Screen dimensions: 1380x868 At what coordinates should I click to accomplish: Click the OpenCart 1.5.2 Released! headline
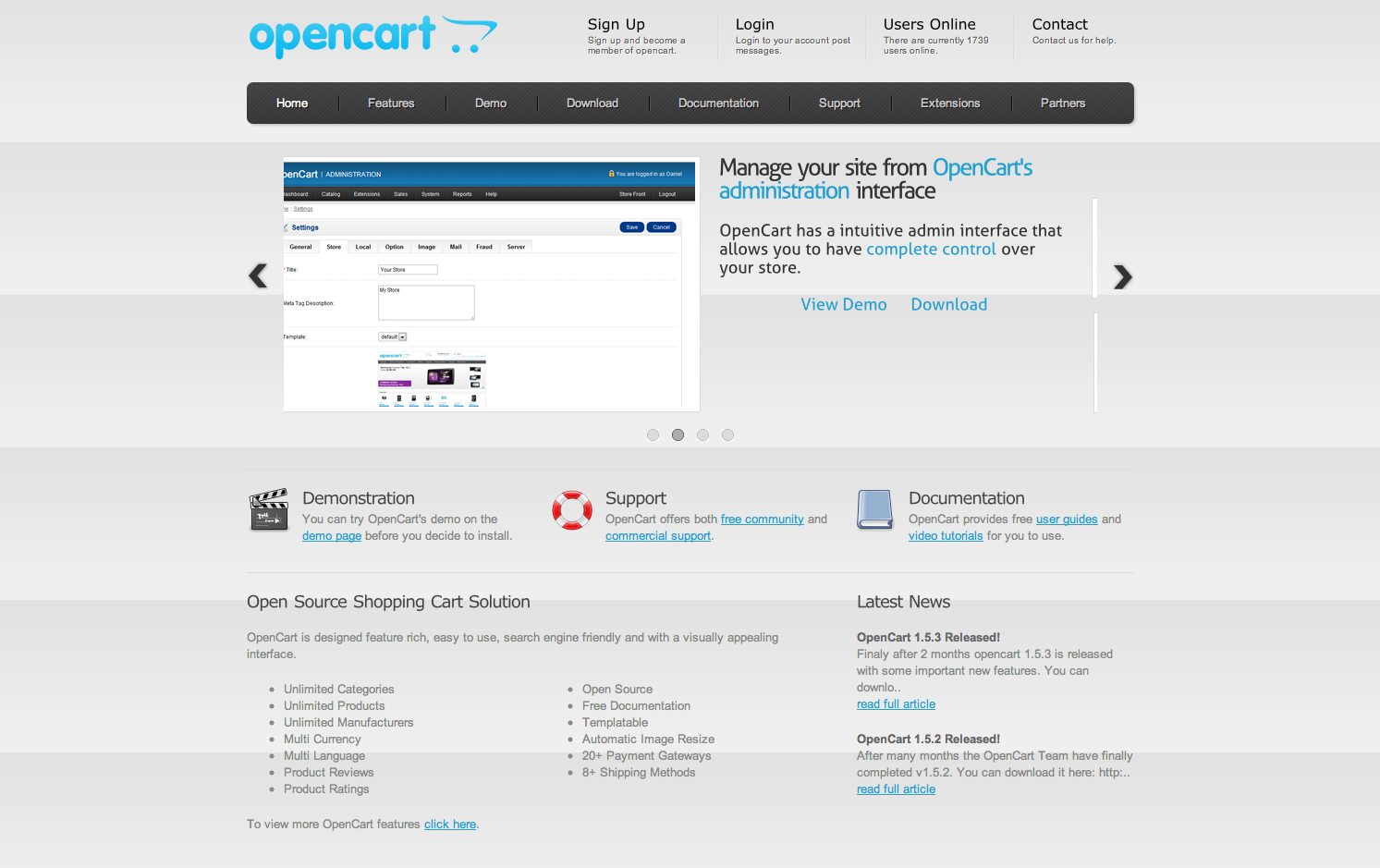tap(928, 740)
